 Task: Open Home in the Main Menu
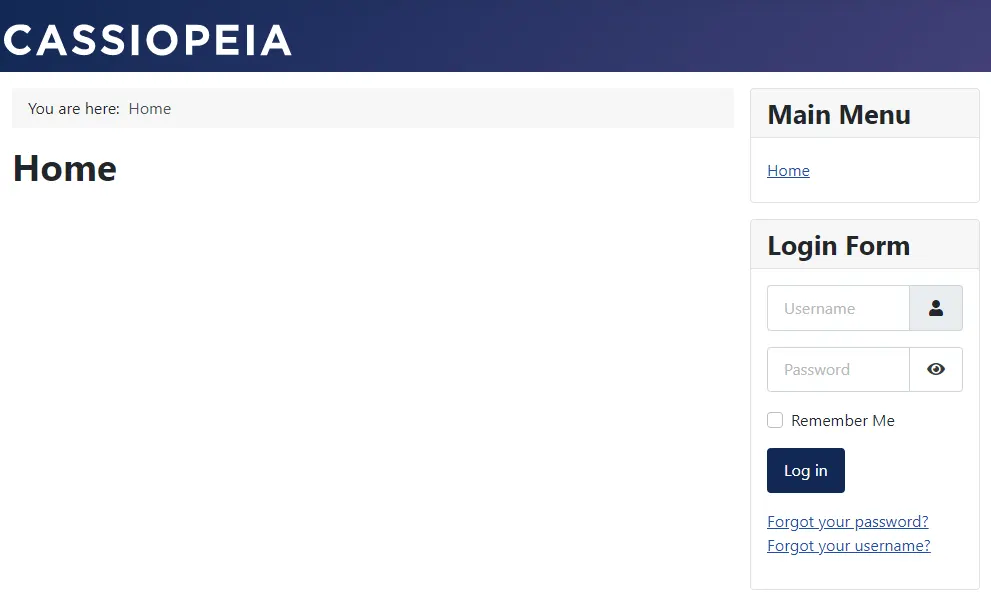pyautogui.click(x=788, y=171)
